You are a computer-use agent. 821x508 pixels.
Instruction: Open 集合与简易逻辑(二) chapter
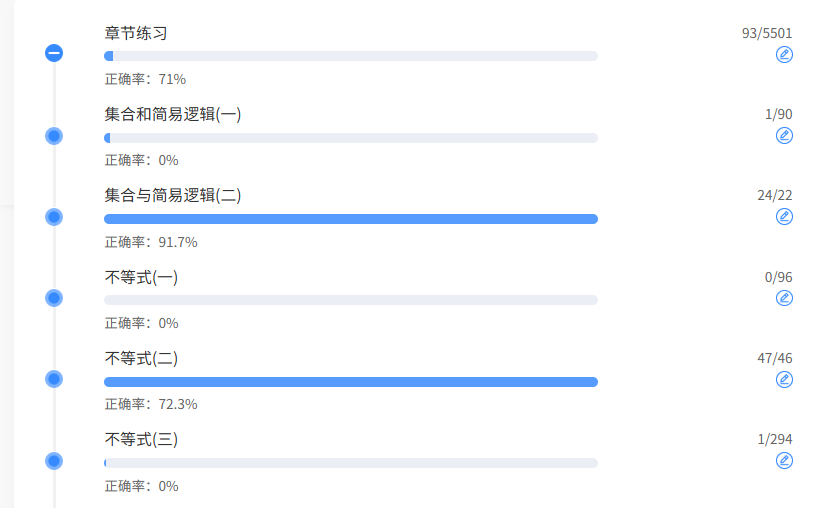172,196
